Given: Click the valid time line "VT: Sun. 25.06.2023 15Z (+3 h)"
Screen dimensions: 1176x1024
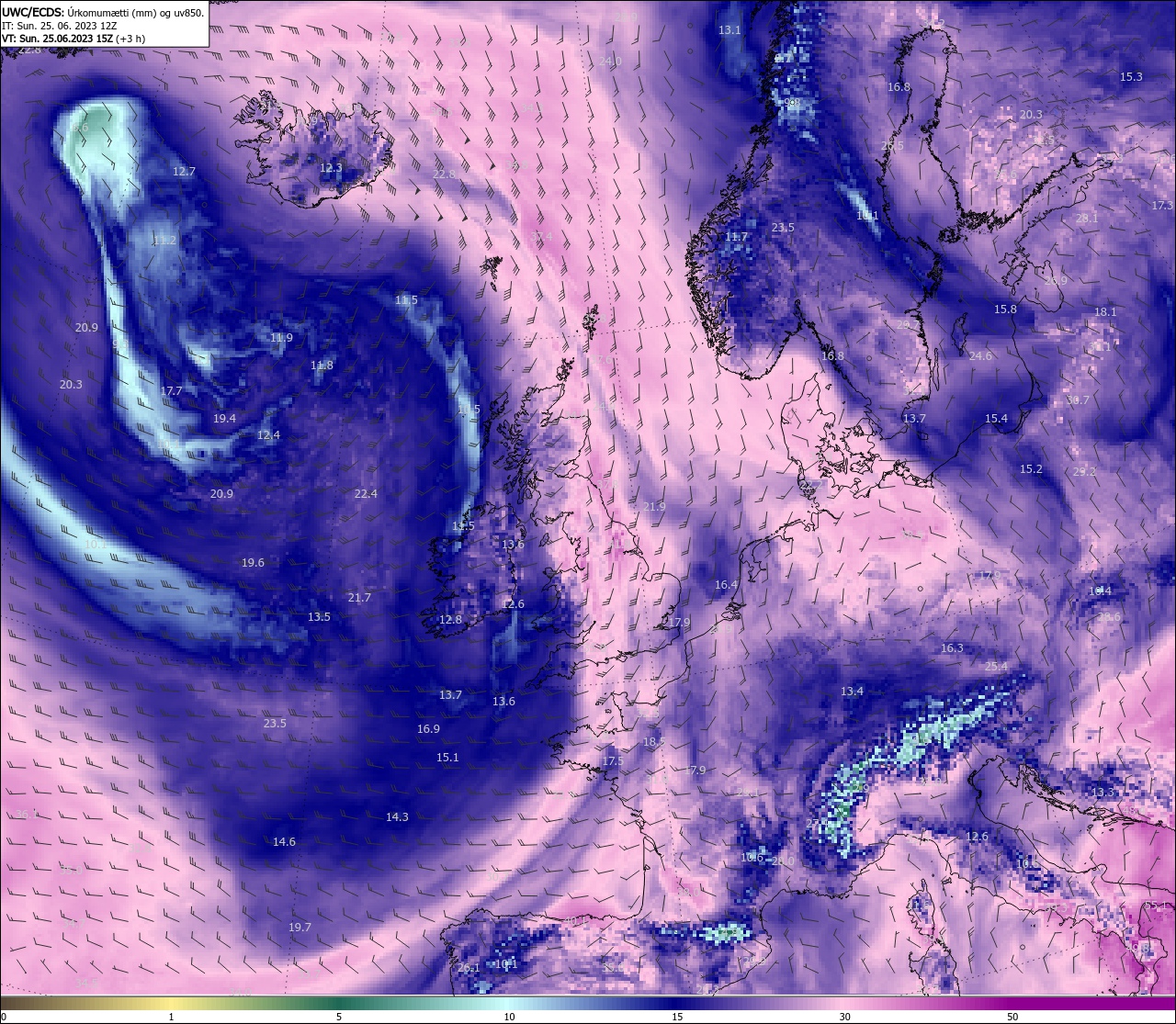Looking at the screenshot, I should [73, 39].
